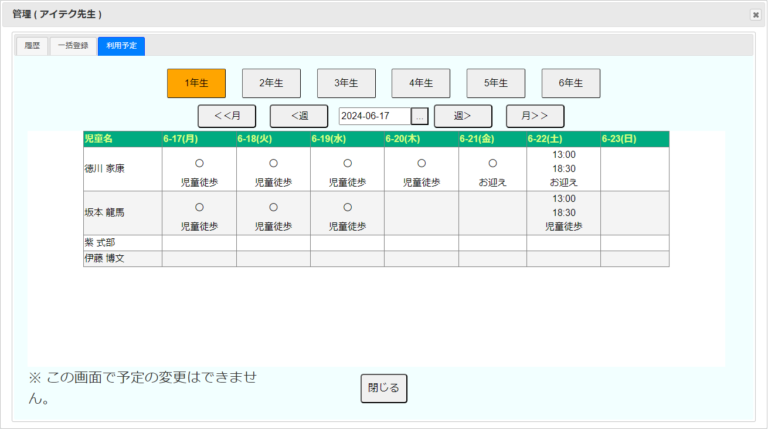Image resolution: width=768 pixels, height=429 pixels.
Task: Switch to 3年生 grade
Action: 346,83
